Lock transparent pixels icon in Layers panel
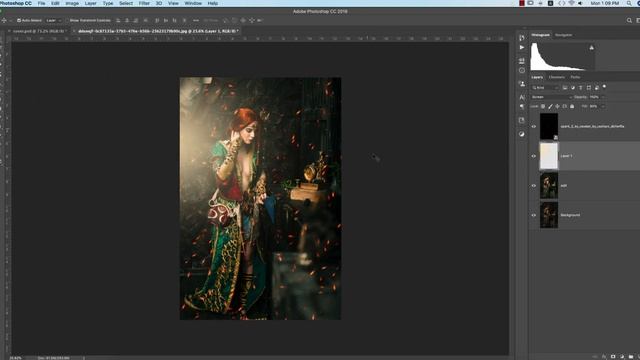The width and height of the screenshot is (640, 360). click(x=543, y=106)
